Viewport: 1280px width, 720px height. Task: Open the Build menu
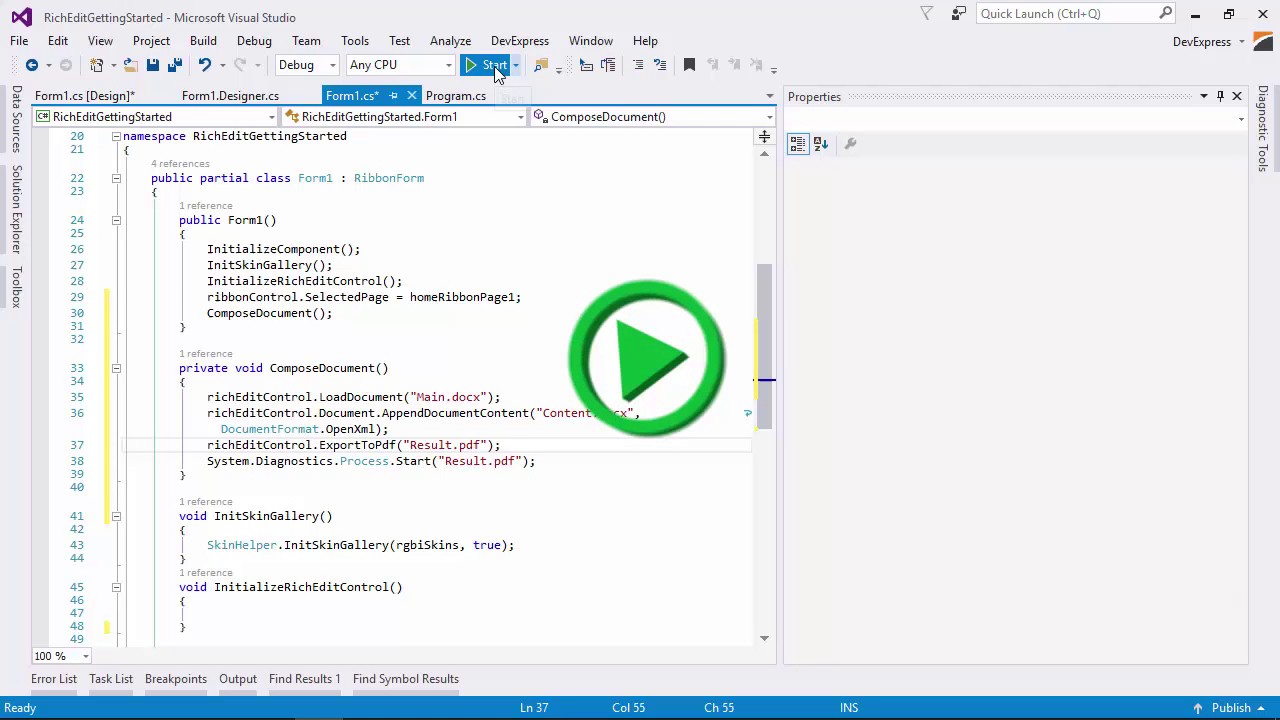pyautogui.click(x=203, y=41)
